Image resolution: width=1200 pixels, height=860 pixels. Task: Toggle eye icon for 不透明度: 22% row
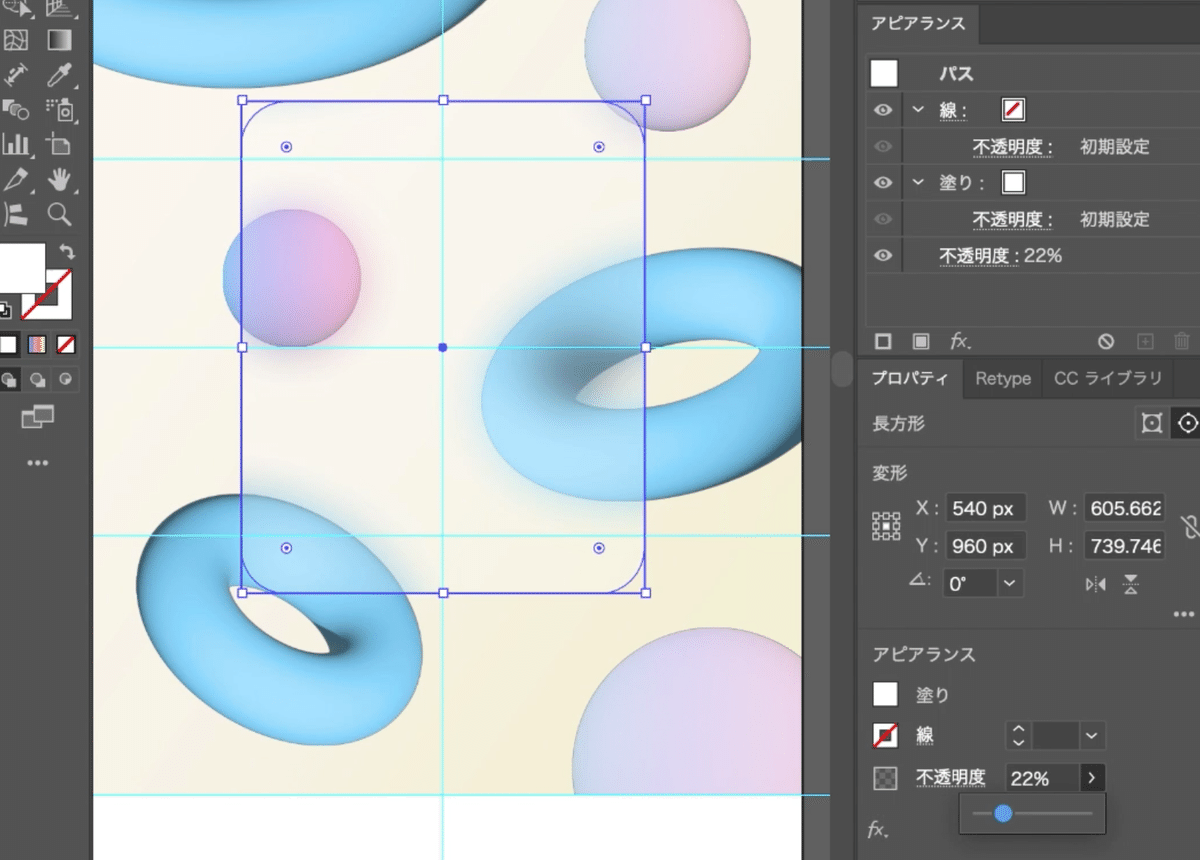click(x=882, y=256)
